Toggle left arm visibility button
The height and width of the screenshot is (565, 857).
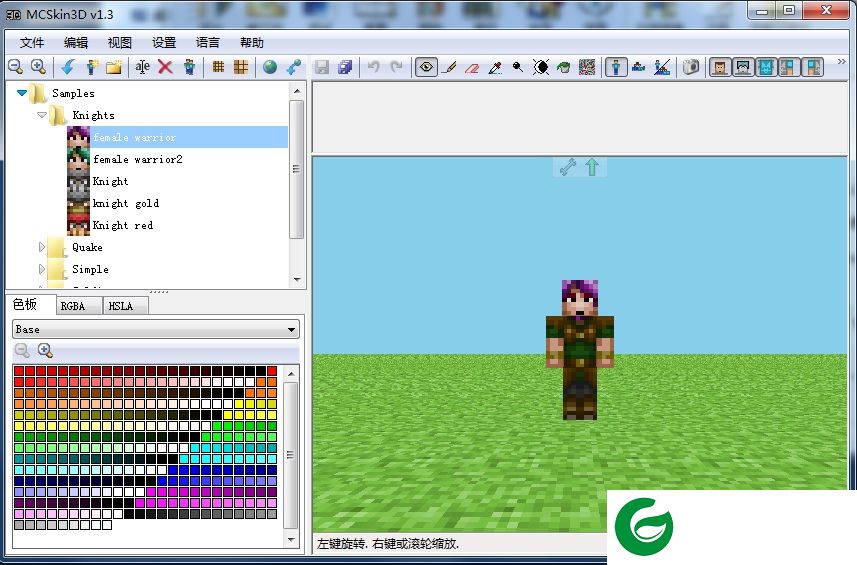pyautogui.click(x=789, y=67)
